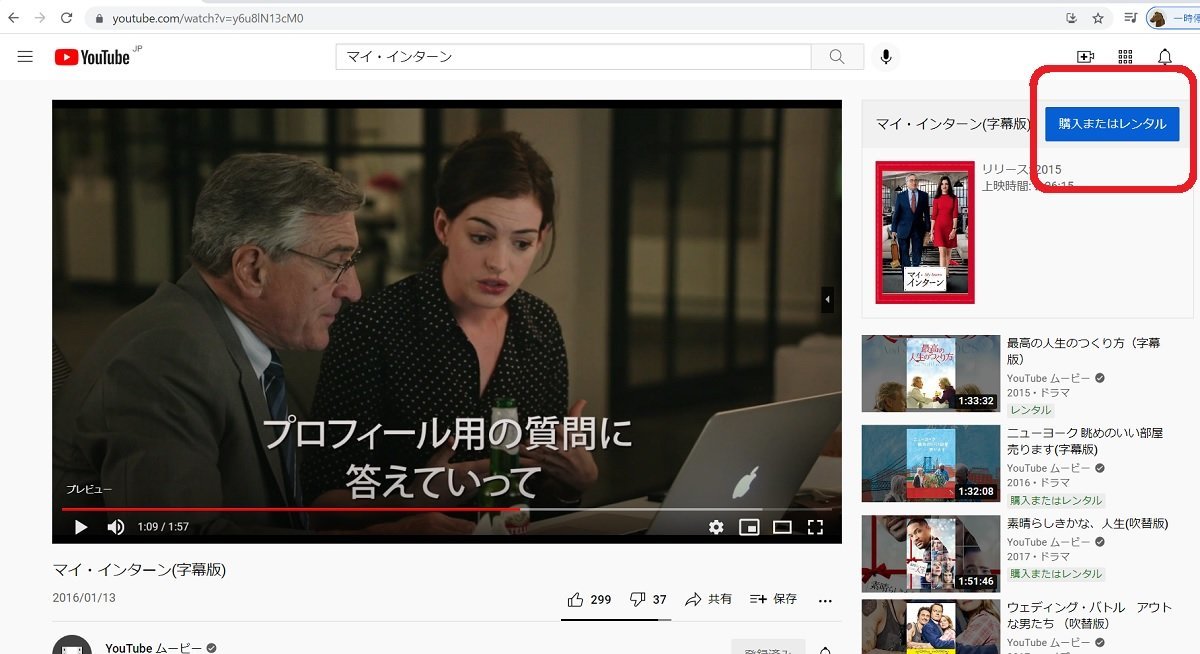Click レンタル badge under 最高の人生のつくり方
The image size is (1200, 654).
point(1031,410)
